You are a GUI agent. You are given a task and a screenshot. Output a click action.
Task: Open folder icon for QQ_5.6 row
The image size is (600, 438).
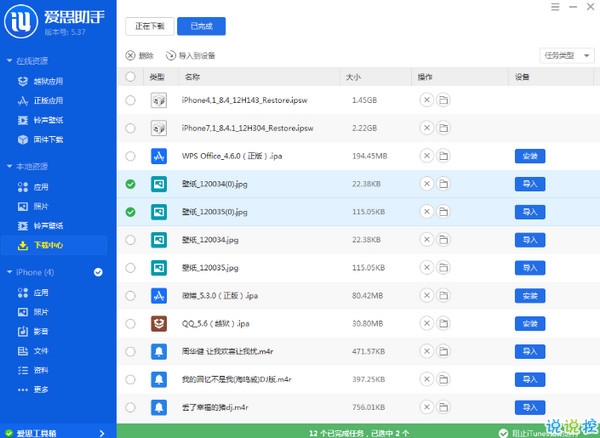[443, 324]
